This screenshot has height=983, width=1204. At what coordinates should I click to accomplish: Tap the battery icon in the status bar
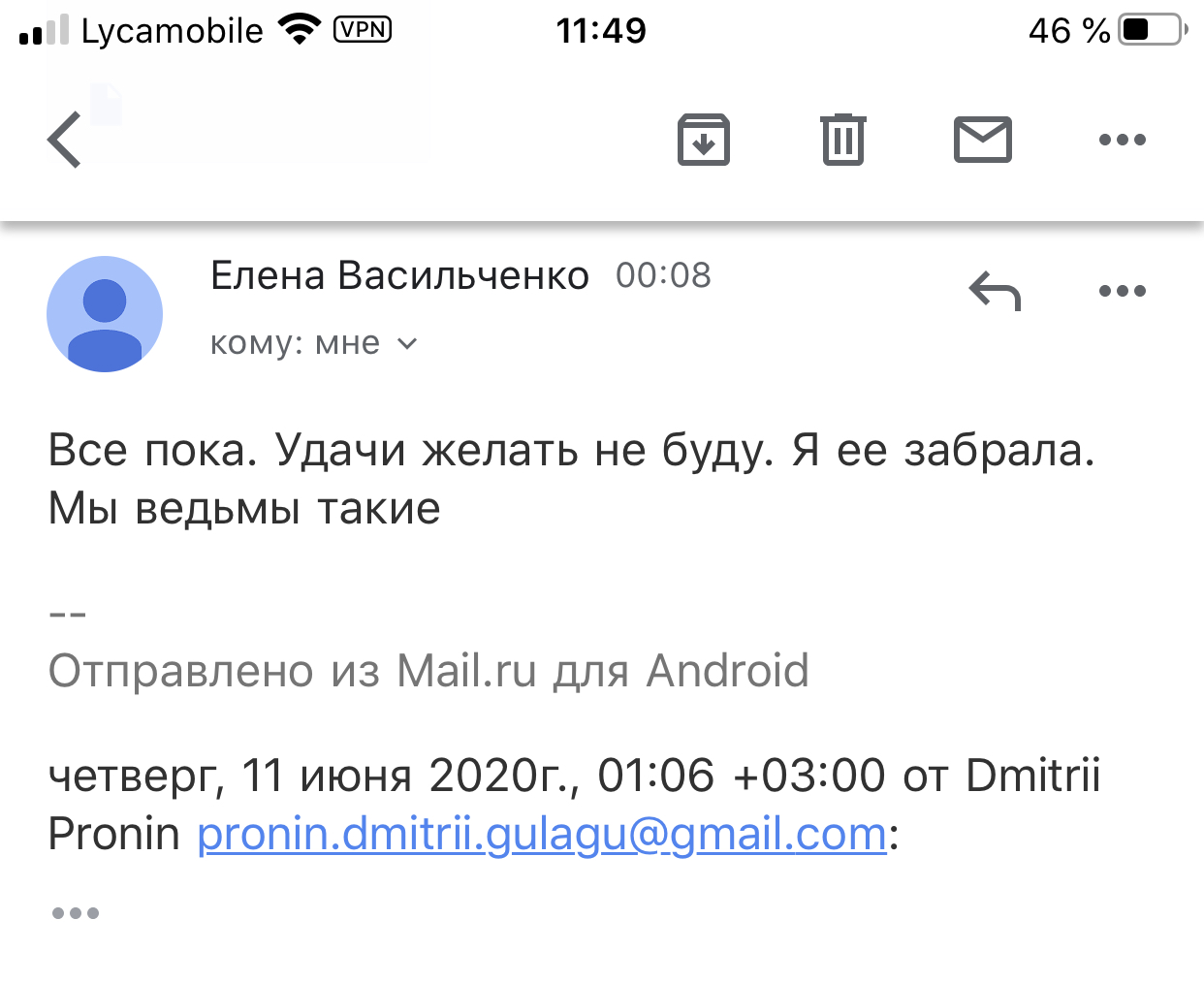(1152, 30)
